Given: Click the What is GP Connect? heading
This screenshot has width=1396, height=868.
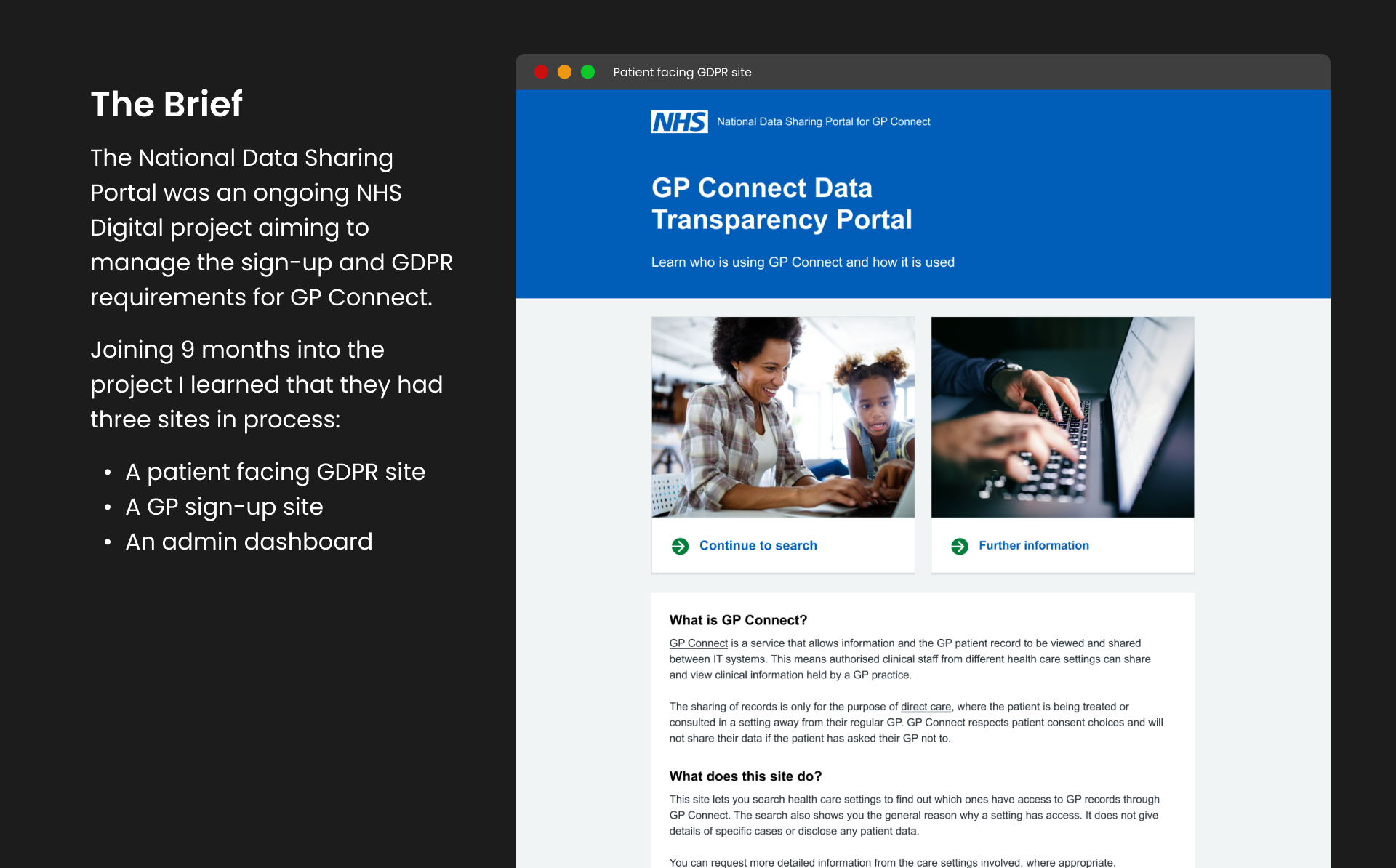Looking at the screenshot, I should [738, 620].
